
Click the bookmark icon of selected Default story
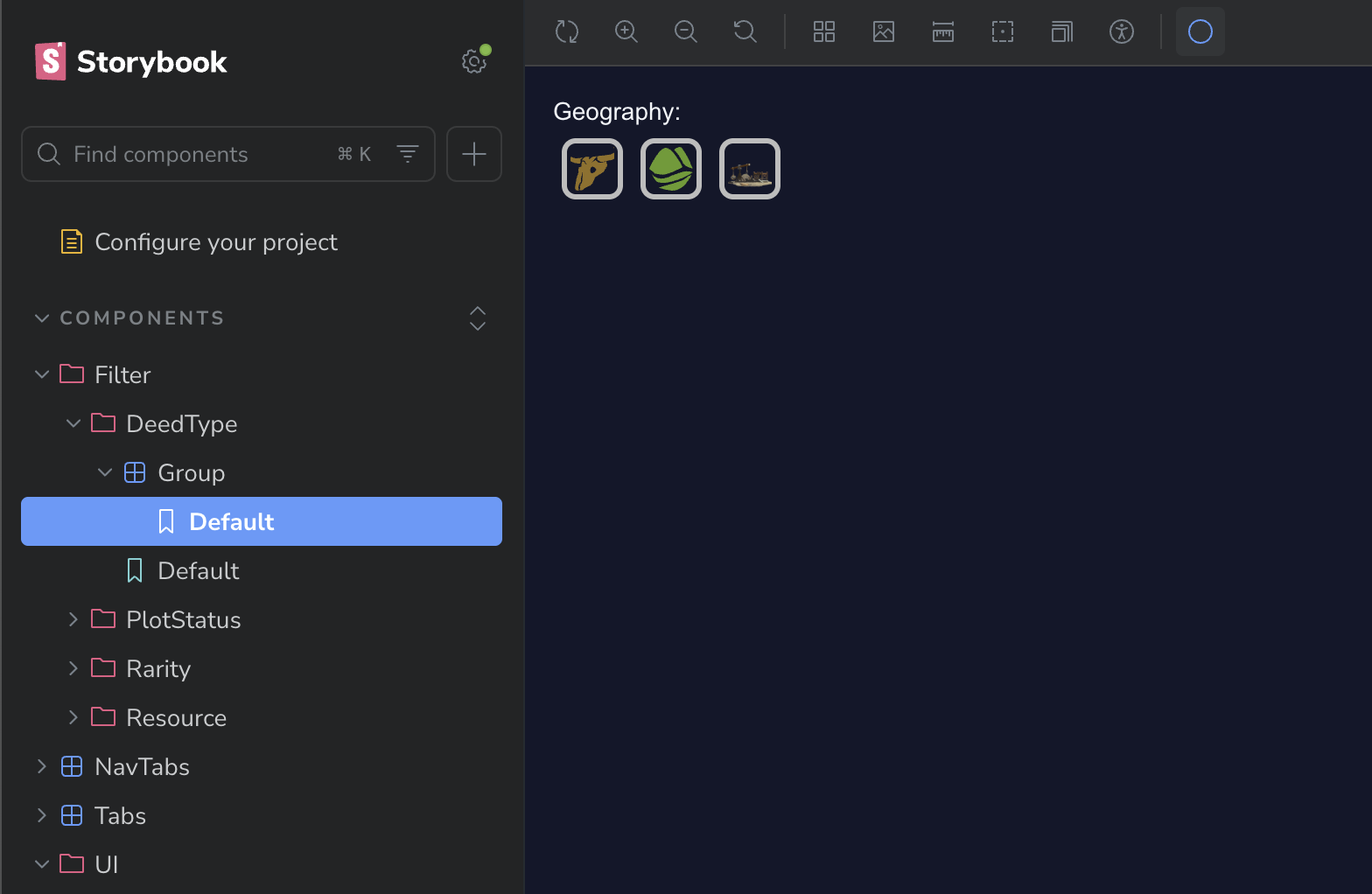coord(166,521)
